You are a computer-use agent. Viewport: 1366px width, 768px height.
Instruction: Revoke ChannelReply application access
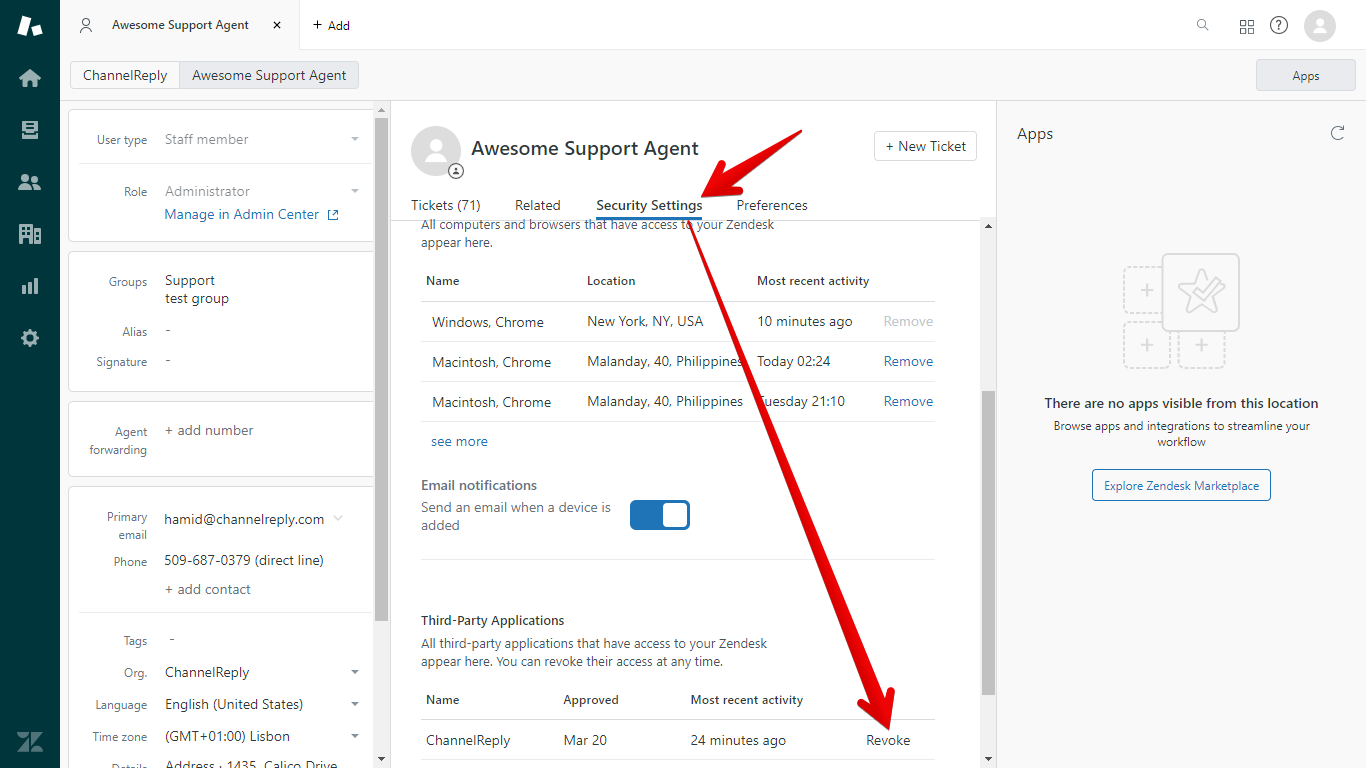point(888,740)
